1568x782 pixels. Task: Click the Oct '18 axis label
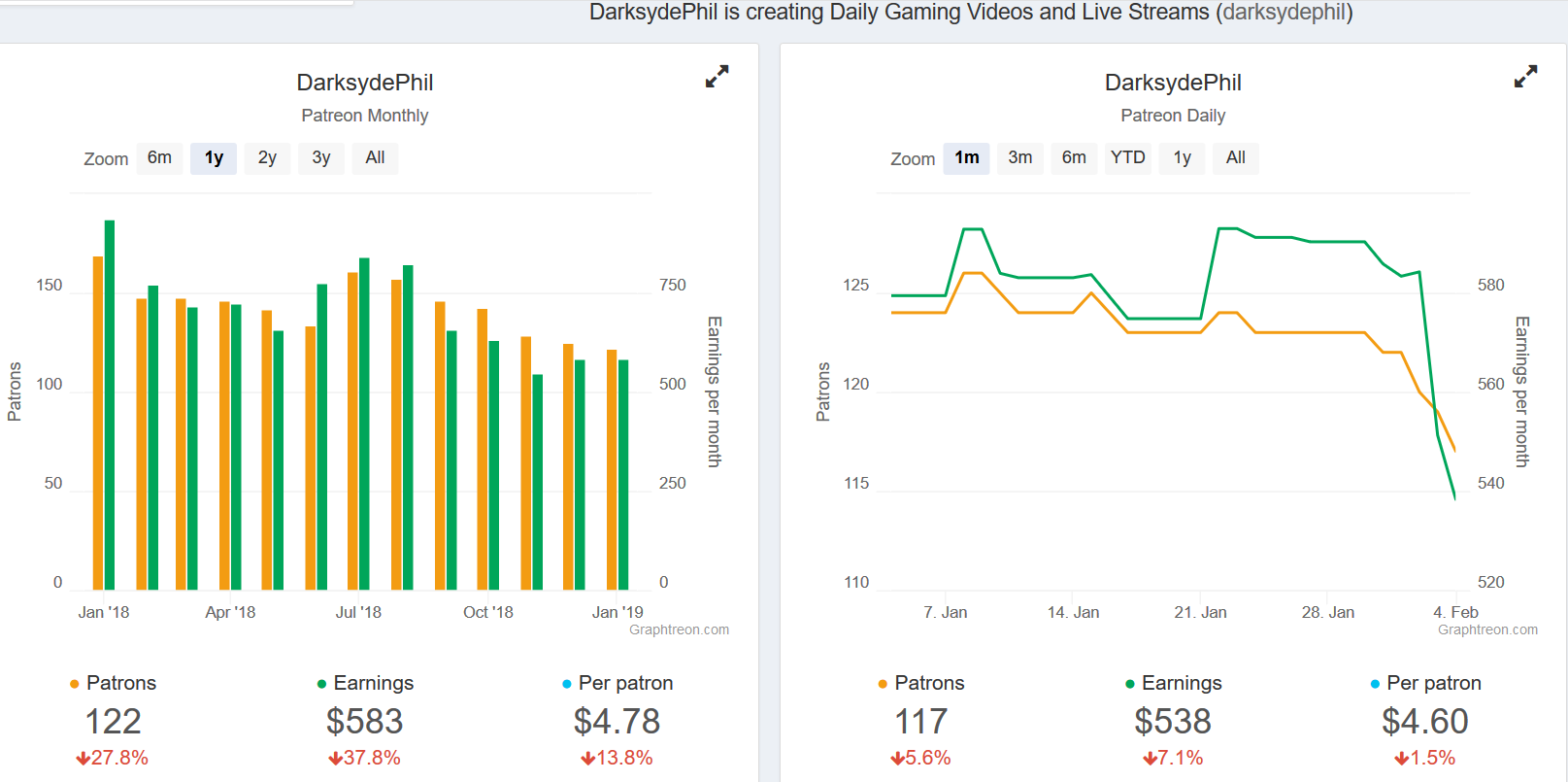click(x=487, y=612)
